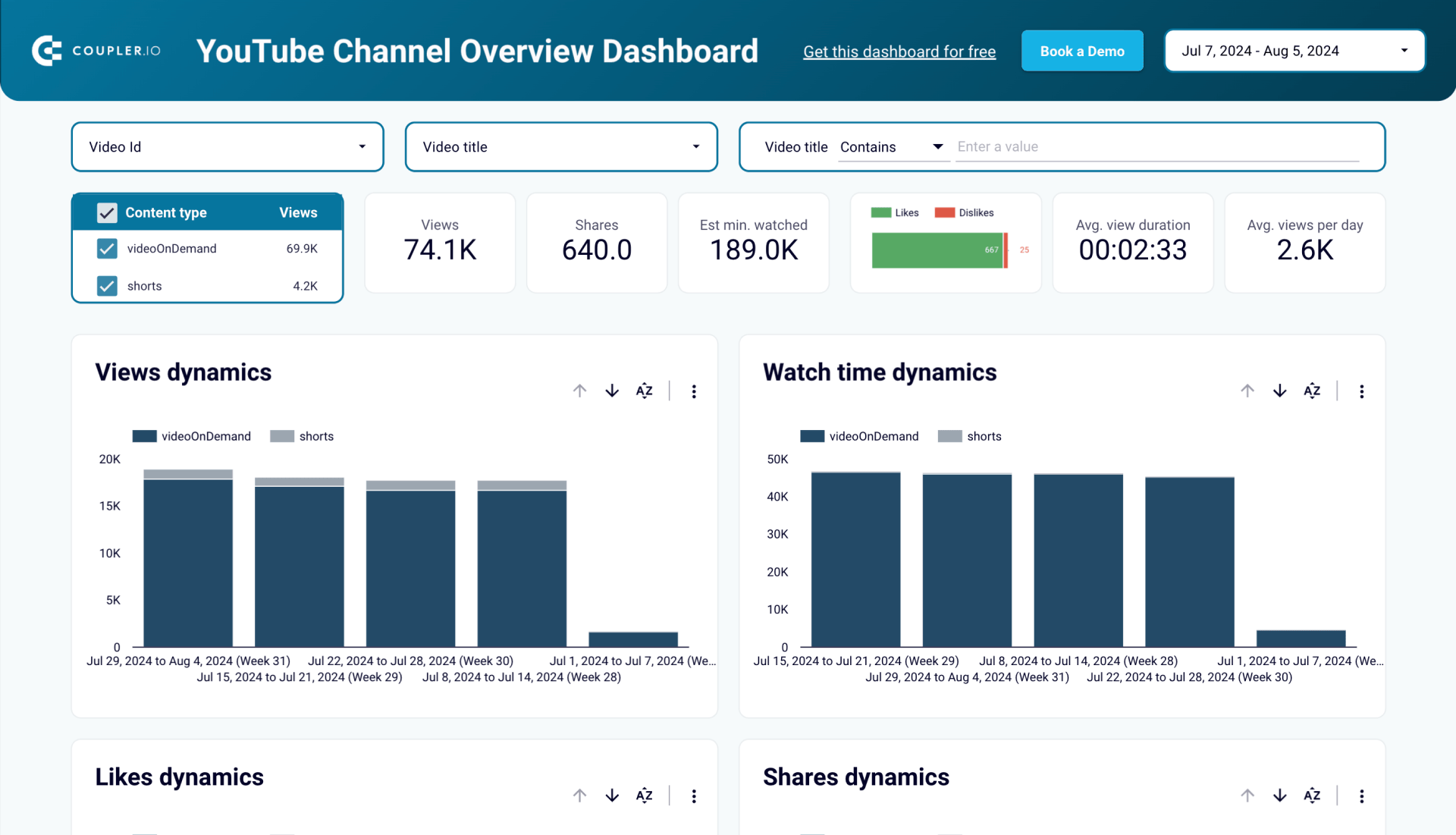Image resolution: width=1456 pixels, height=835 pixels.
Task: Uncheck the shorts checkbox
Action: [x=107, y=286]
